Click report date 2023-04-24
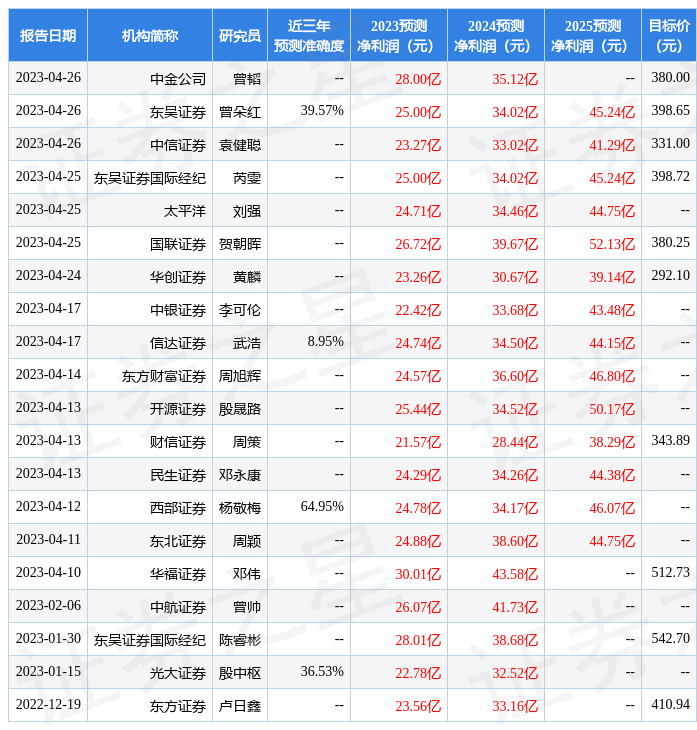 click(48, 276)
